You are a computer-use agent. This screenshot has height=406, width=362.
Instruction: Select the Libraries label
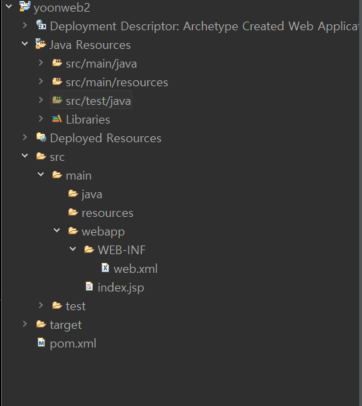coord(88,119)
